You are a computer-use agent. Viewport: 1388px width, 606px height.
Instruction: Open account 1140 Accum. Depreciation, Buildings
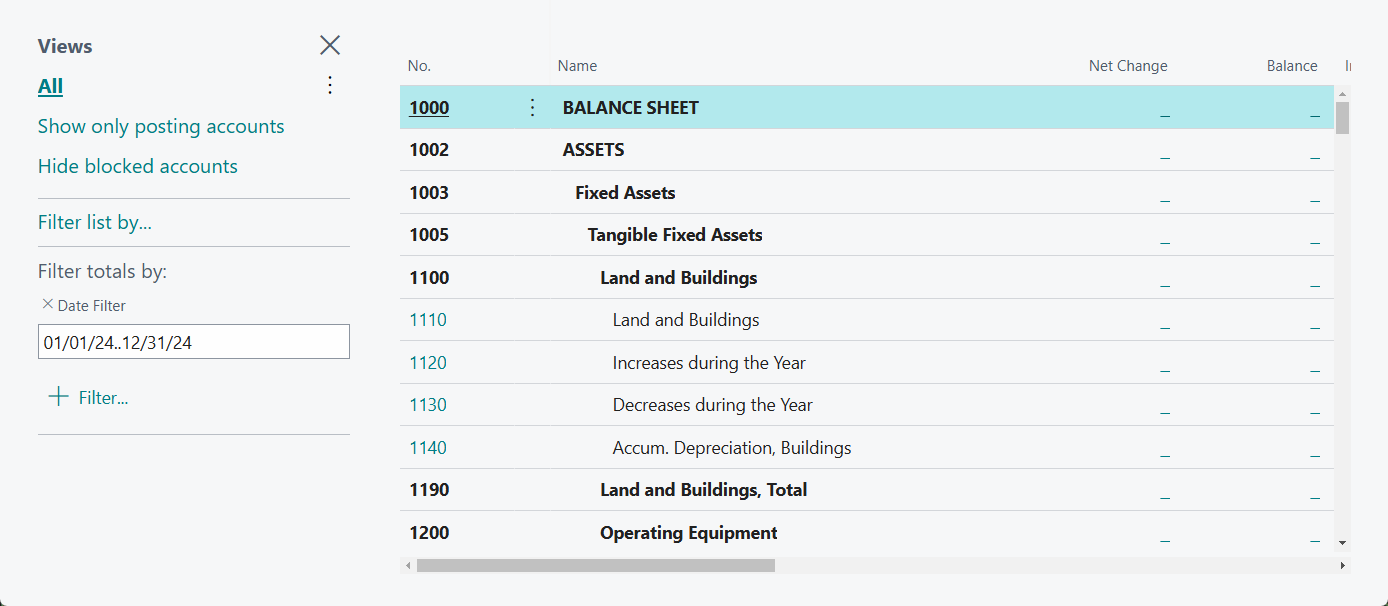[x=427, y=447]
